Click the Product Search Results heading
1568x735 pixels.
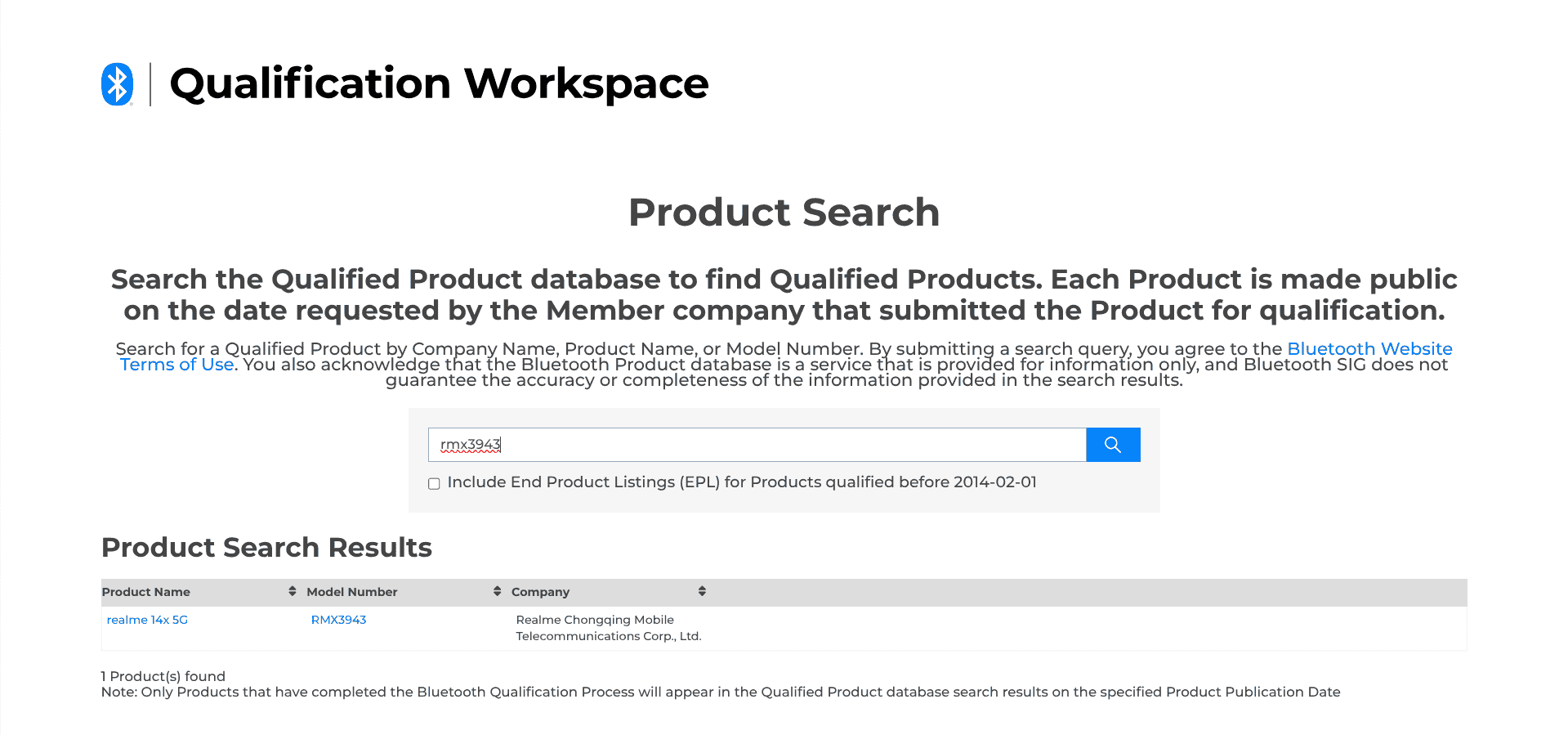pos(266,548)
